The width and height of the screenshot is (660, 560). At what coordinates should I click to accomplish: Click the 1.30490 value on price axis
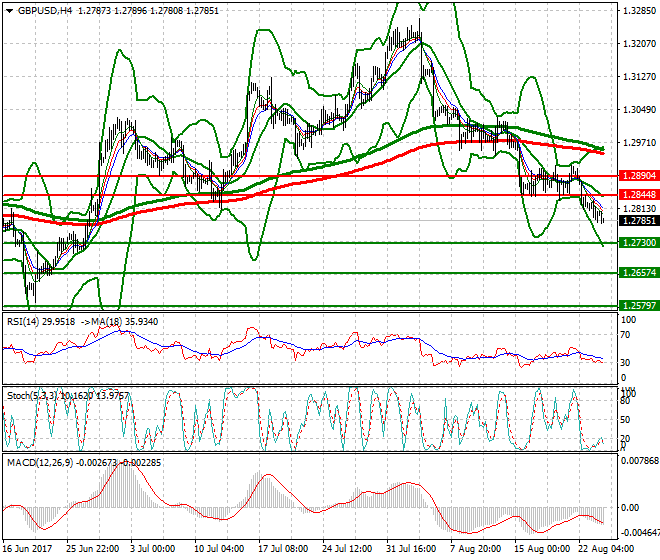(637, 110)
